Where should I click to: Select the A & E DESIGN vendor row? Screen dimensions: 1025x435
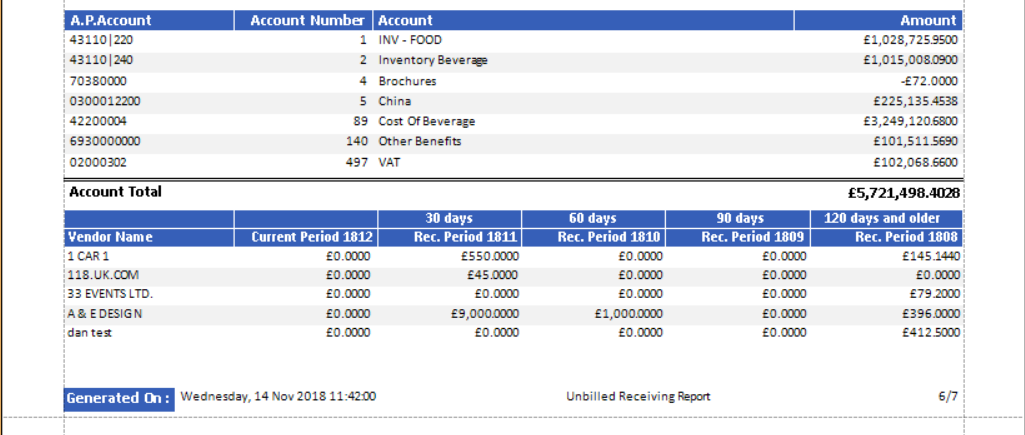105,313
